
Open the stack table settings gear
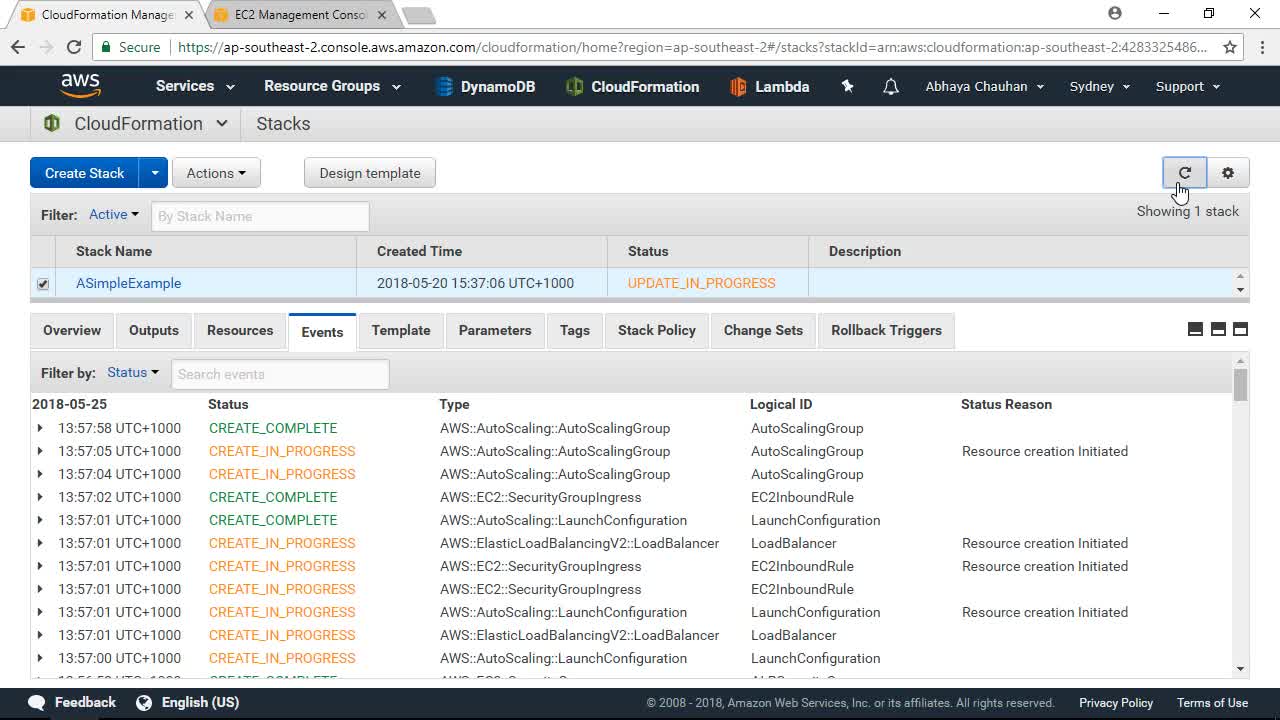(x=1228, y=173)
